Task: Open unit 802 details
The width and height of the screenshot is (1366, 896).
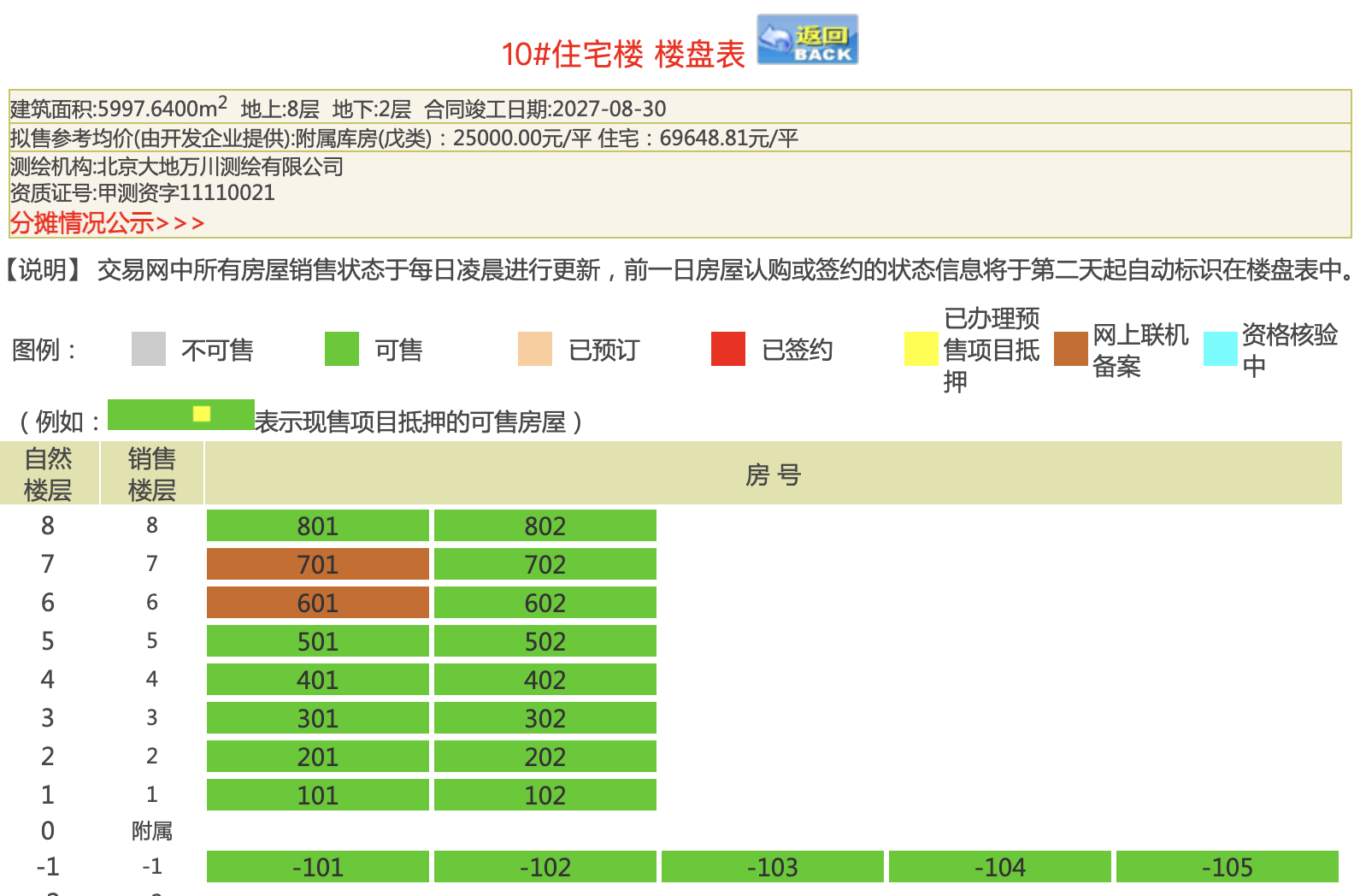Action: point(545,526)
